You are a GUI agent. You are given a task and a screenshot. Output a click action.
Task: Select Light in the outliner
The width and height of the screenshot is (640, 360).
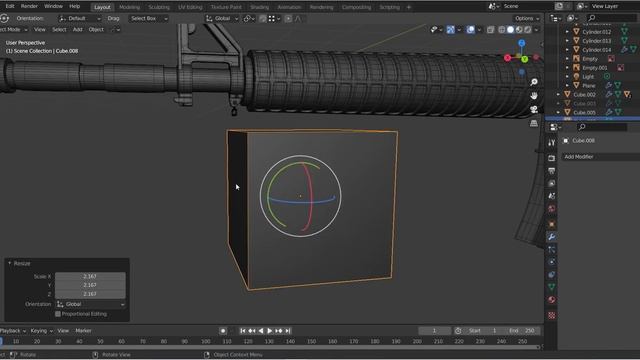pos(588,77)
